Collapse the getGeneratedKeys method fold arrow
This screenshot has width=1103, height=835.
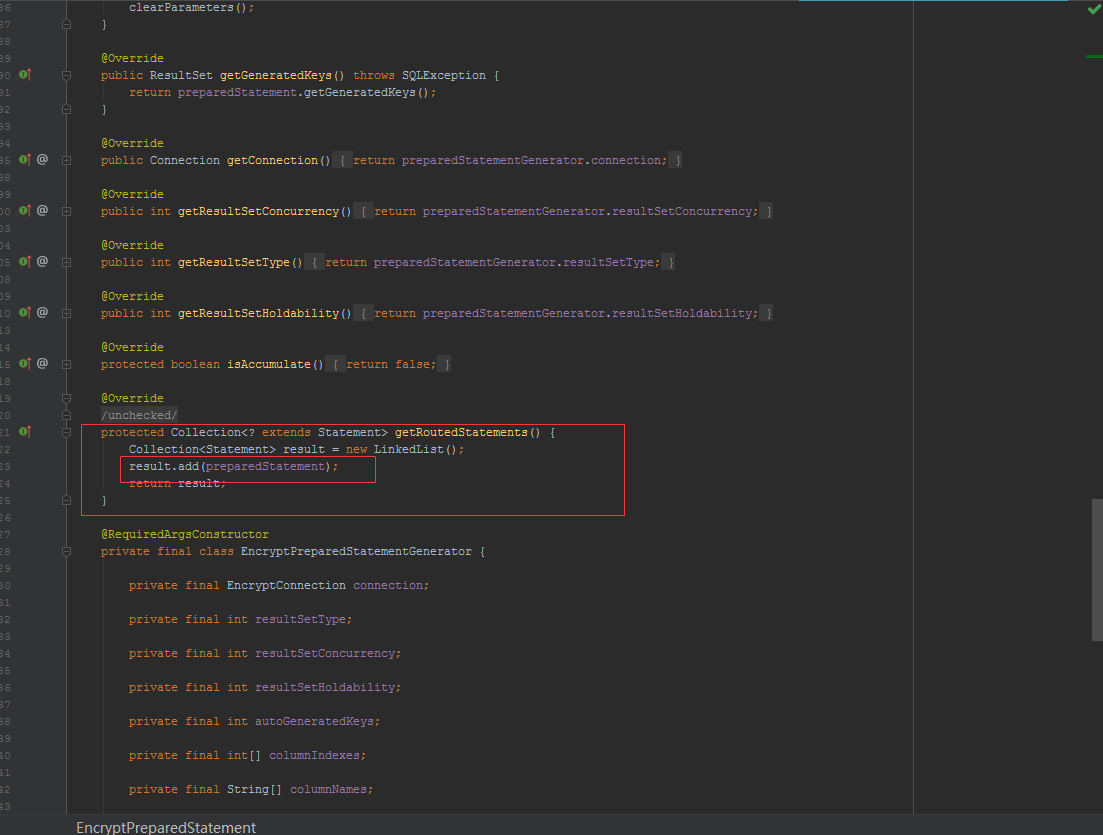pos(65,74)
